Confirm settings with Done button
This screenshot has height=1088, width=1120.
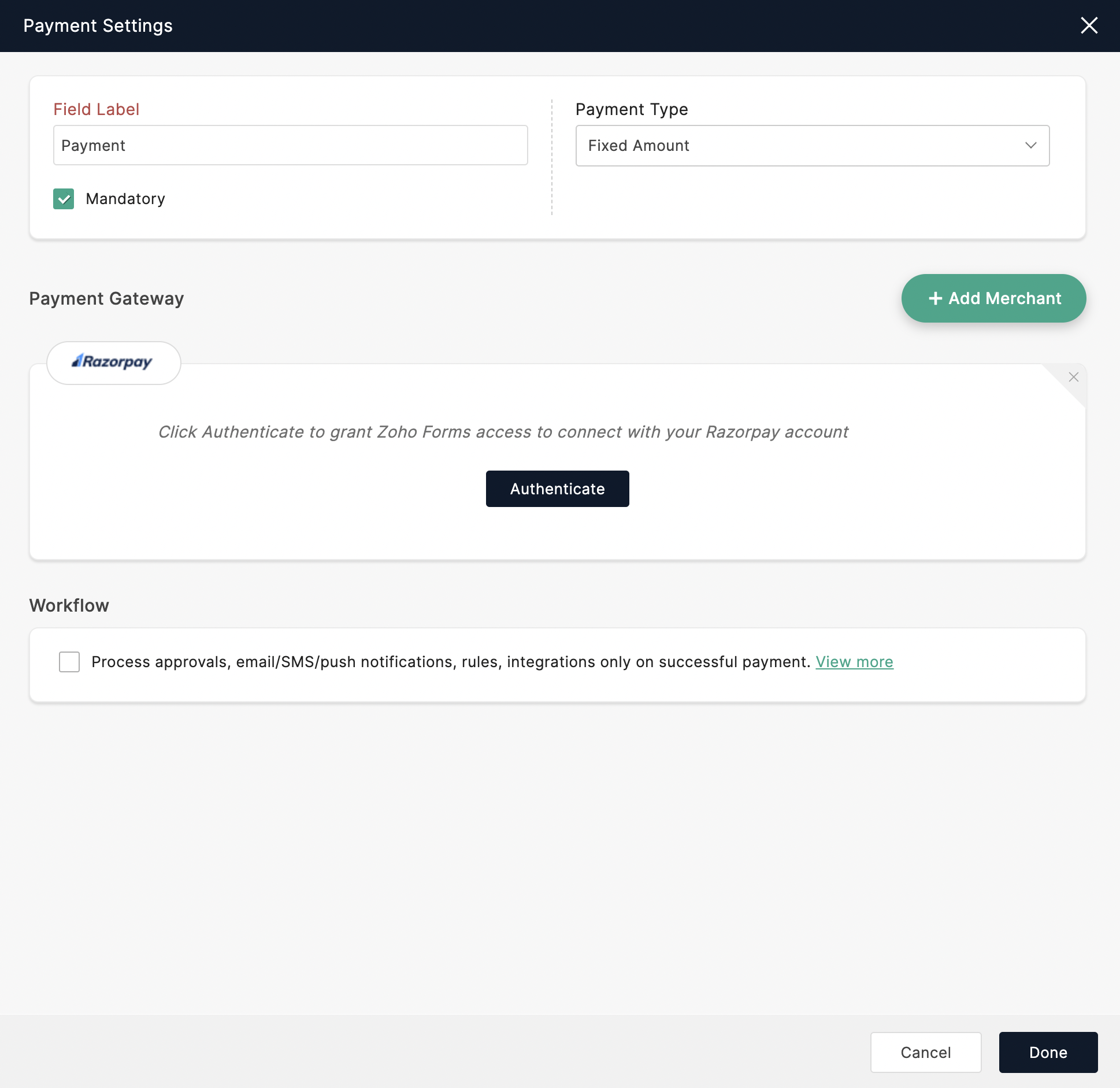[x=1048, y=1052]
